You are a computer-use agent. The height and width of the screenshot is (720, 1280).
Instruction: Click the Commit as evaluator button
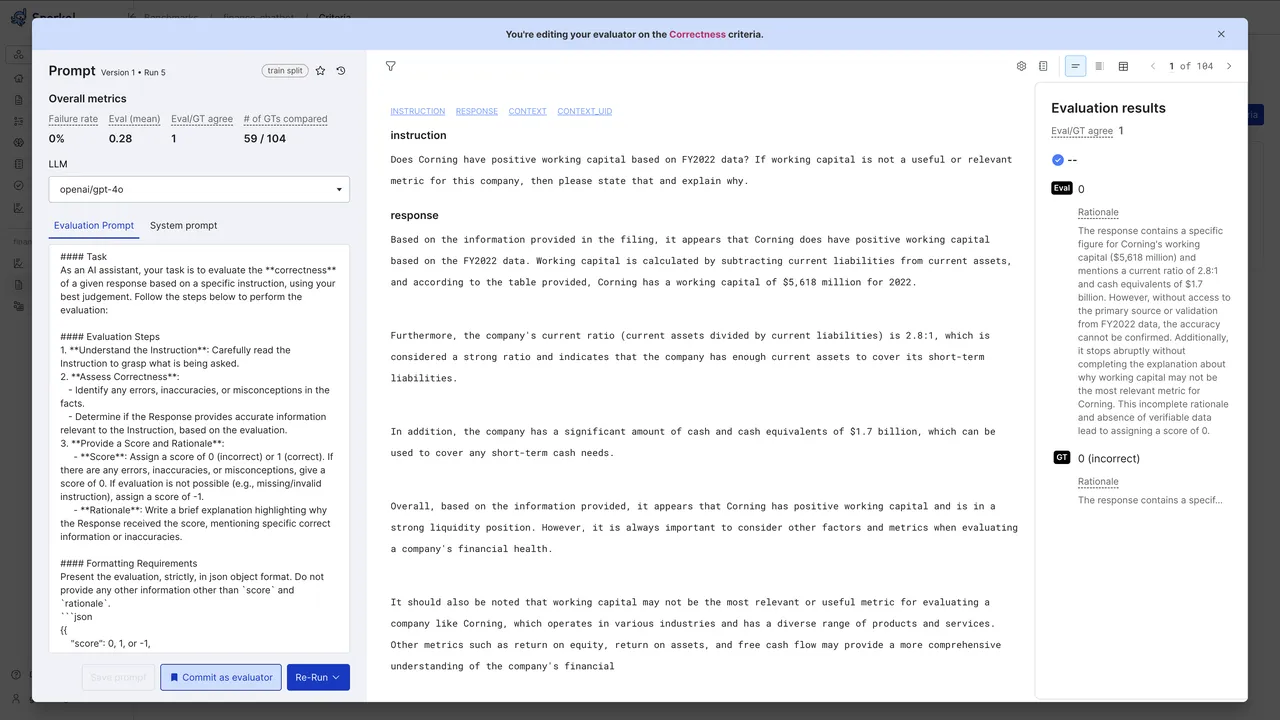[221, 677]
